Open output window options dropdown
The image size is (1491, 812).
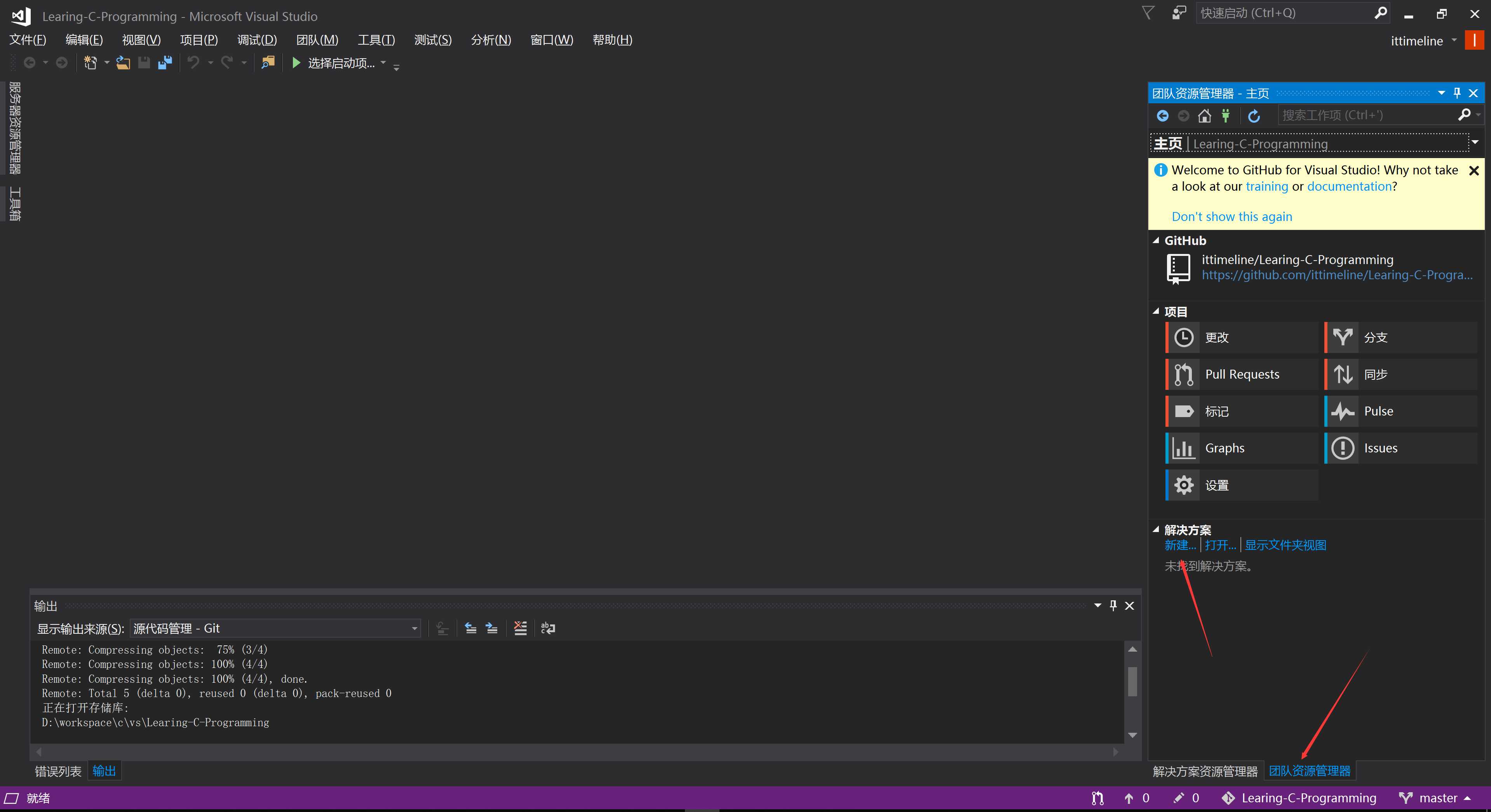1097,605
